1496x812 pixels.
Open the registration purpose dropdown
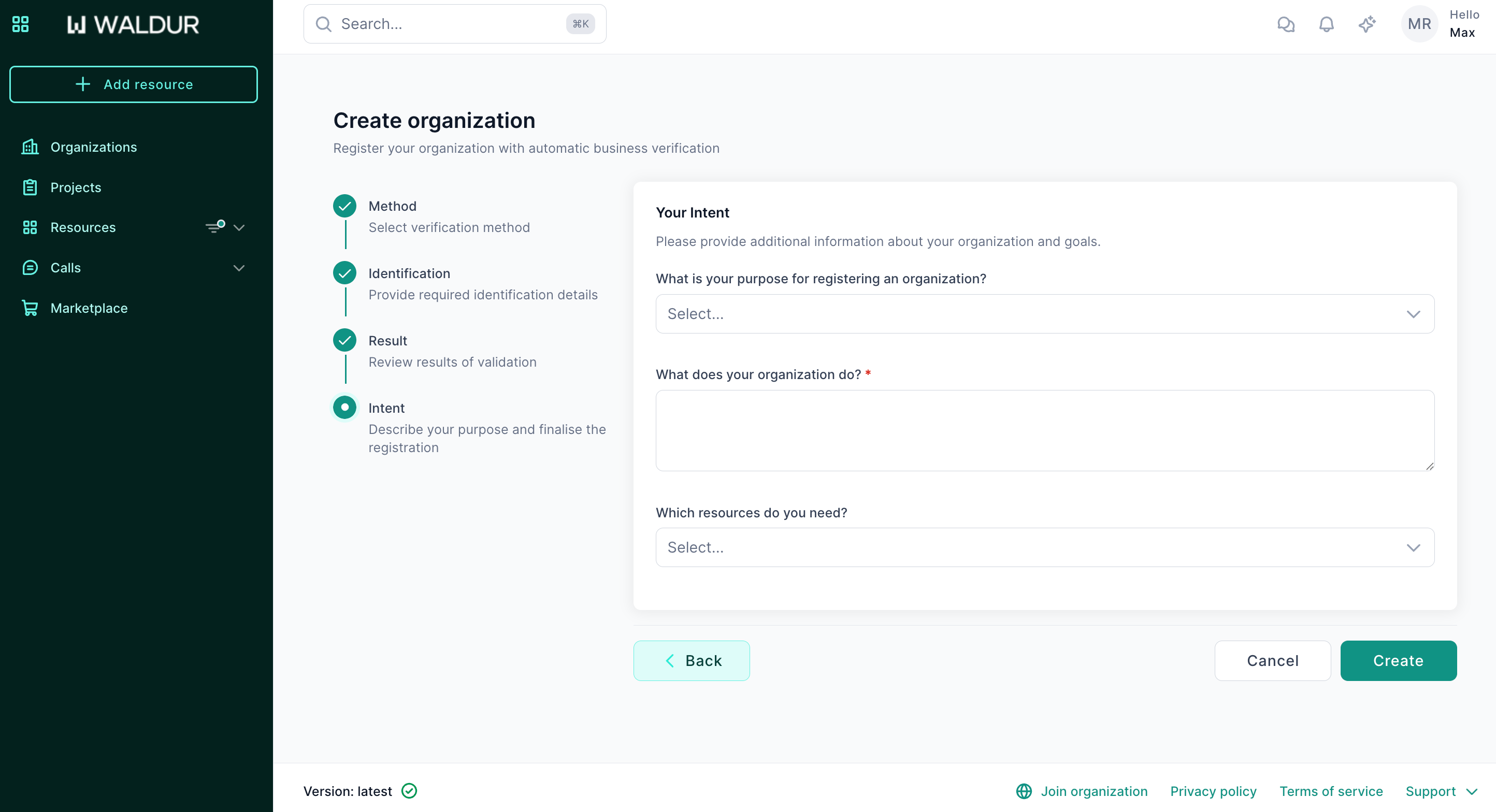point(1044,314)
